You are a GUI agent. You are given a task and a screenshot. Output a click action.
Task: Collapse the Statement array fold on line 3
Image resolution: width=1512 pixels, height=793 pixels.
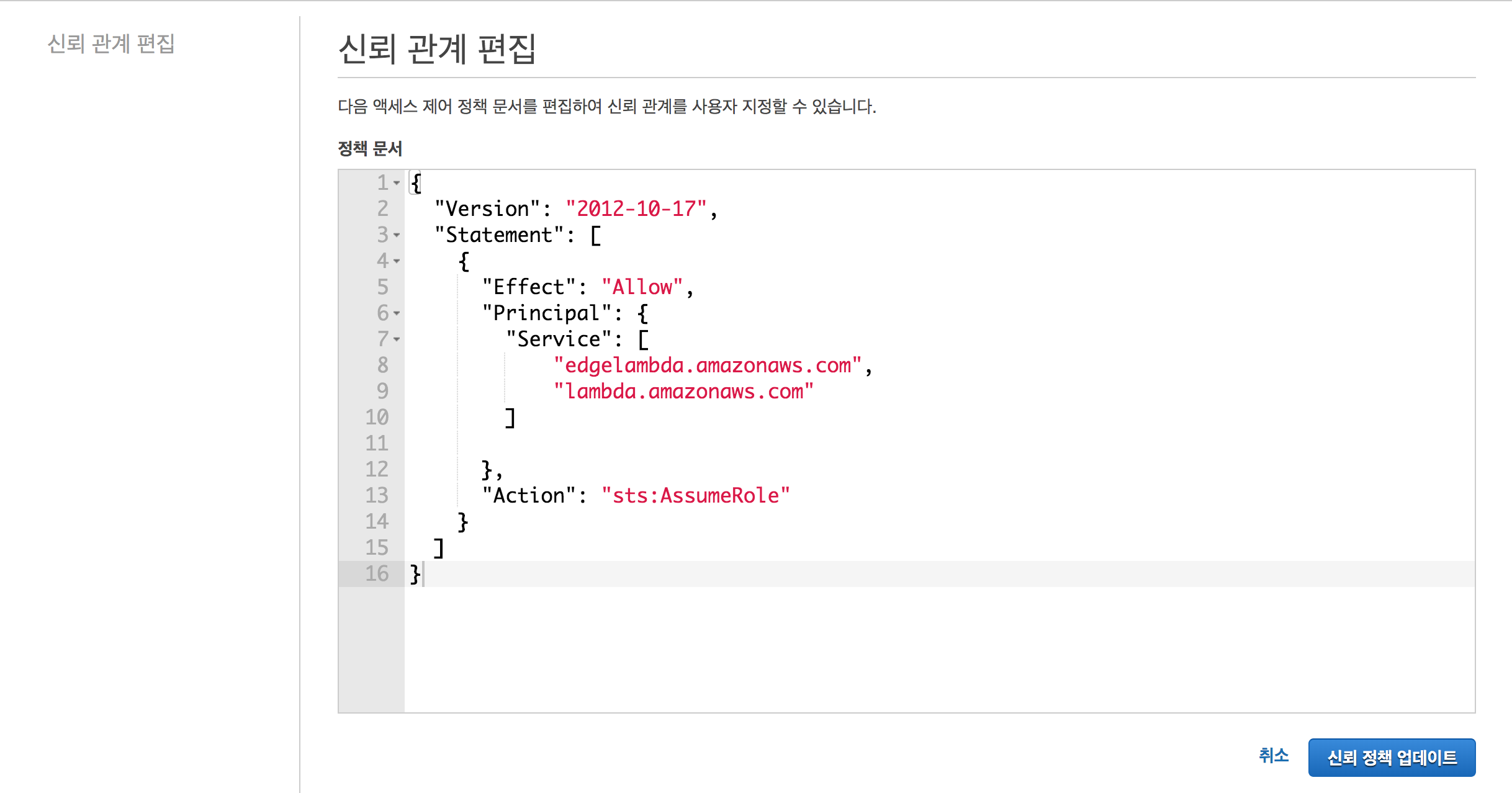coord(397,235)
